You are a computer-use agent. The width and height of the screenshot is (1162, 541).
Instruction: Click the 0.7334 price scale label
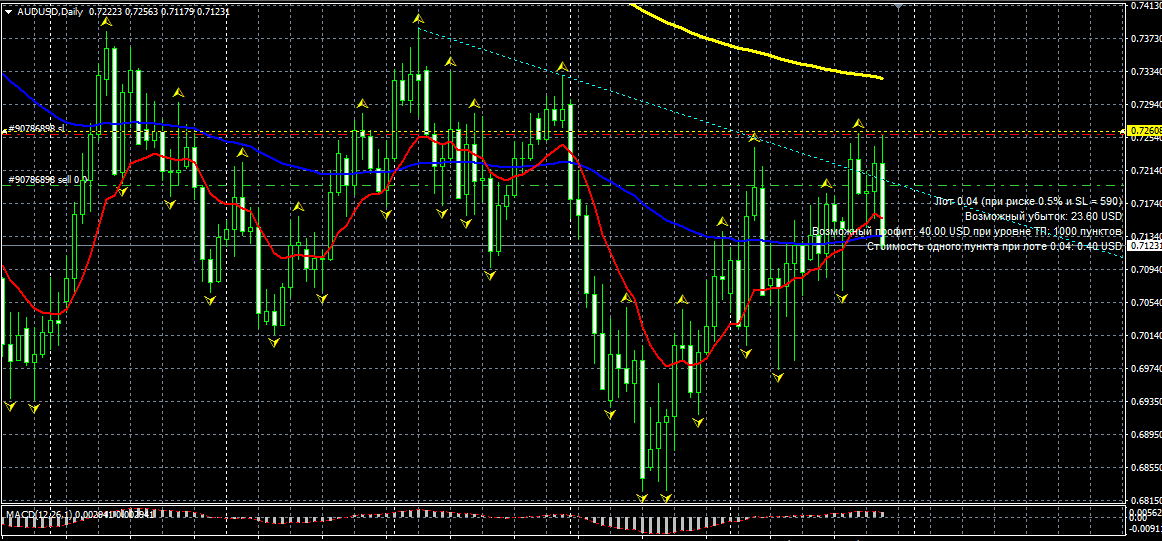pyautogui.click(x=1146, y=72)
